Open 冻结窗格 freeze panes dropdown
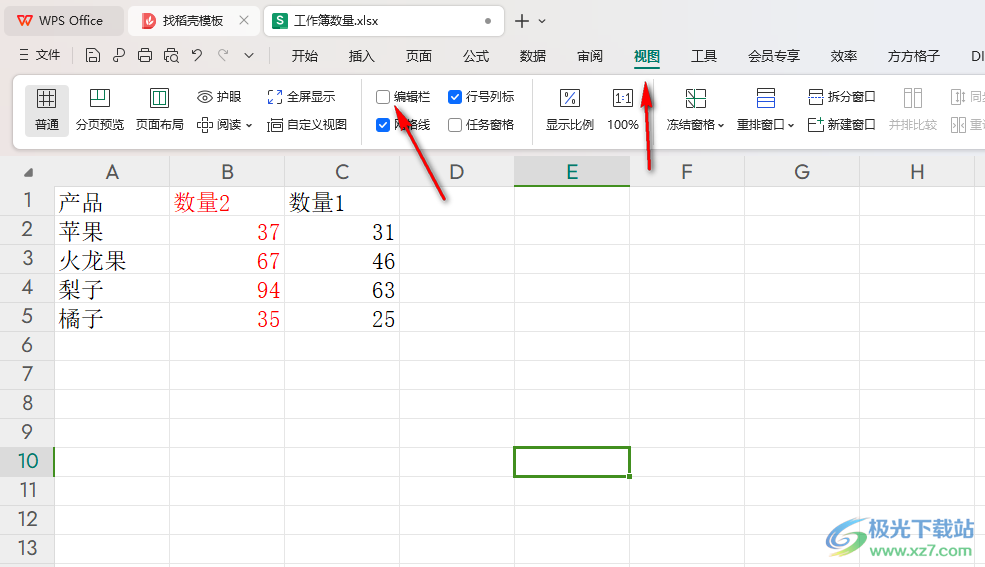The width and height of the screenshot is (985, 567). (695, 110)
